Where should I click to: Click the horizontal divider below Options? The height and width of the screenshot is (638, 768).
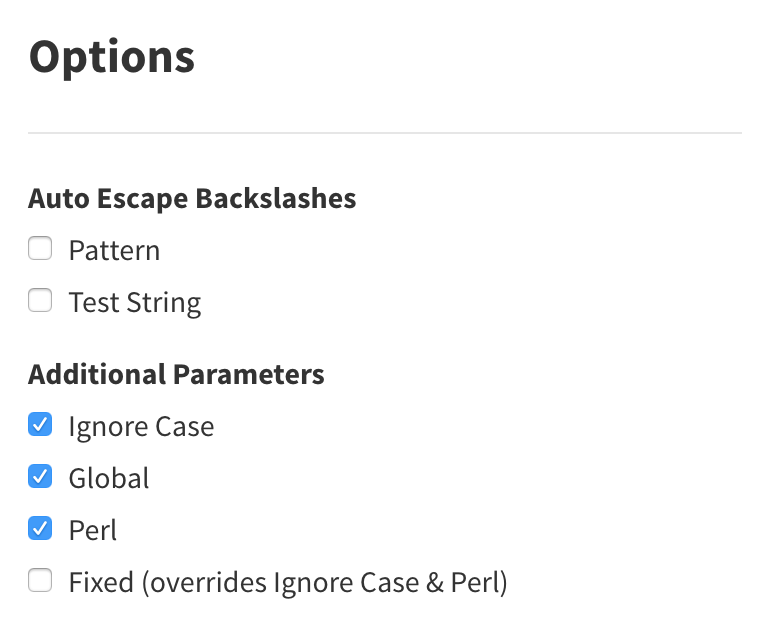(x=385, y=133)
